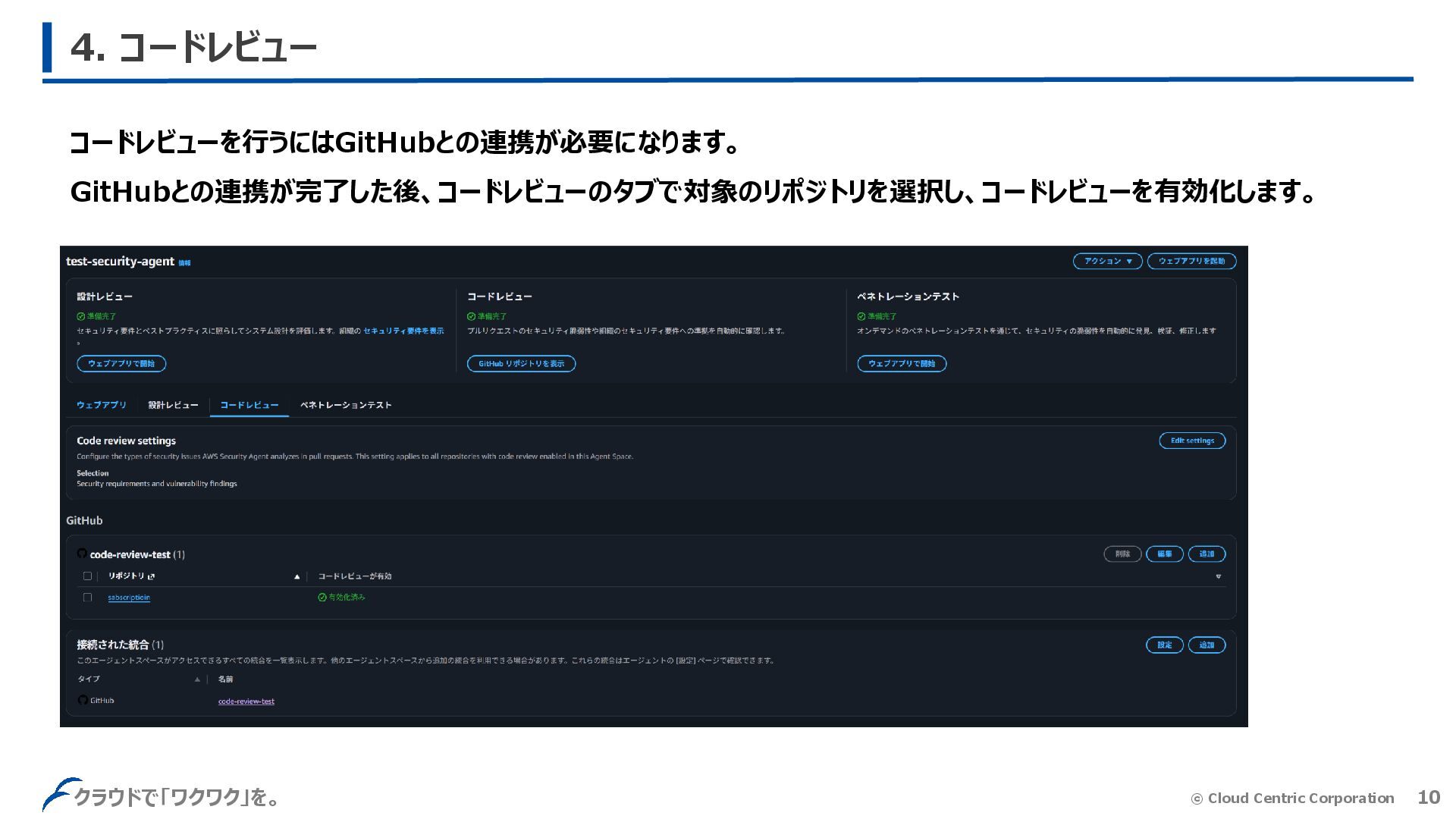
Task: Sort the コードレビューが有効 column with down arrow
Action: [x=1219, y=577]
